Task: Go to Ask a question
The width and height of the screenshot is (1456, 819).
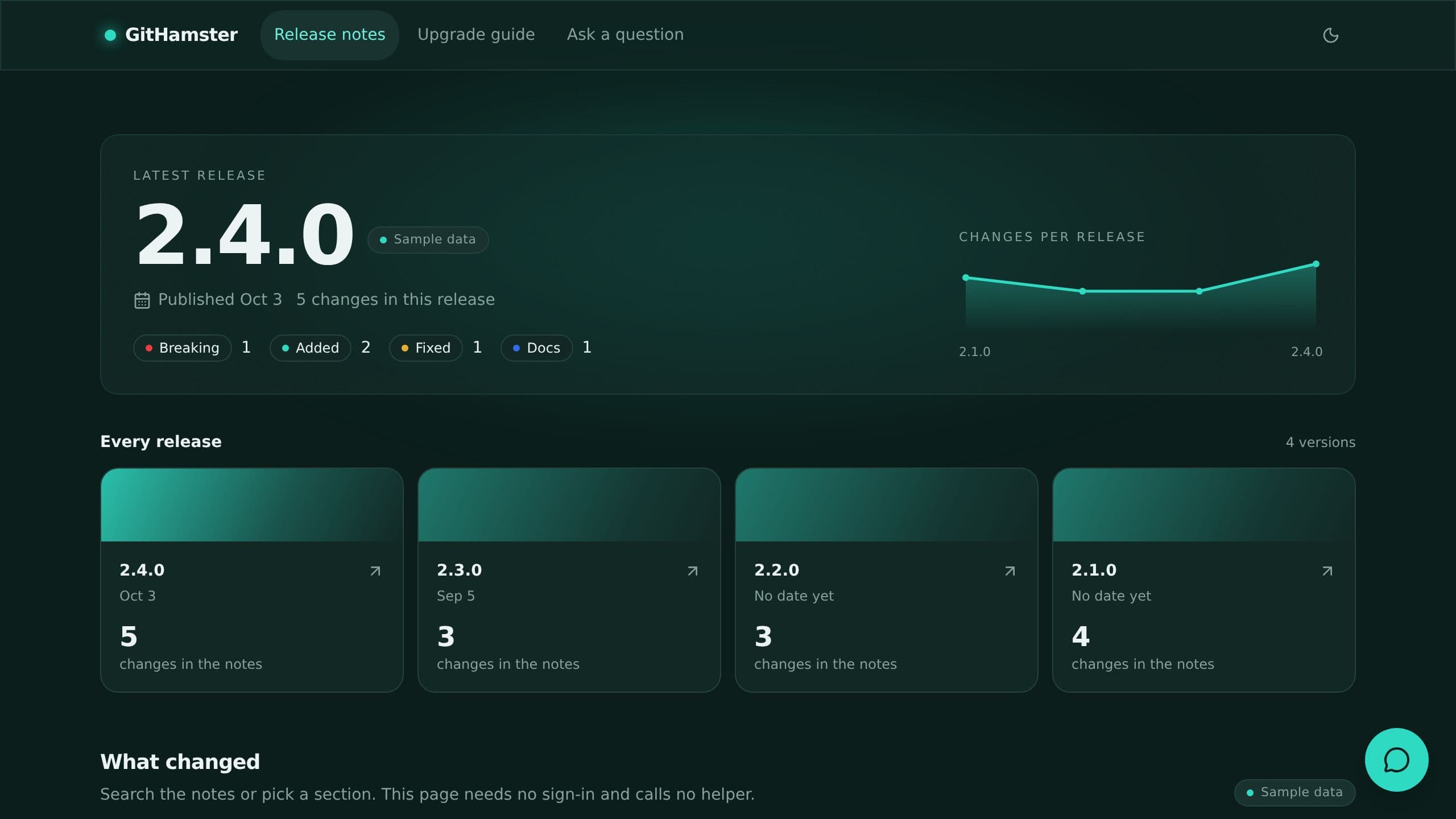Action: pyautogui.click(x=625, y=35)
